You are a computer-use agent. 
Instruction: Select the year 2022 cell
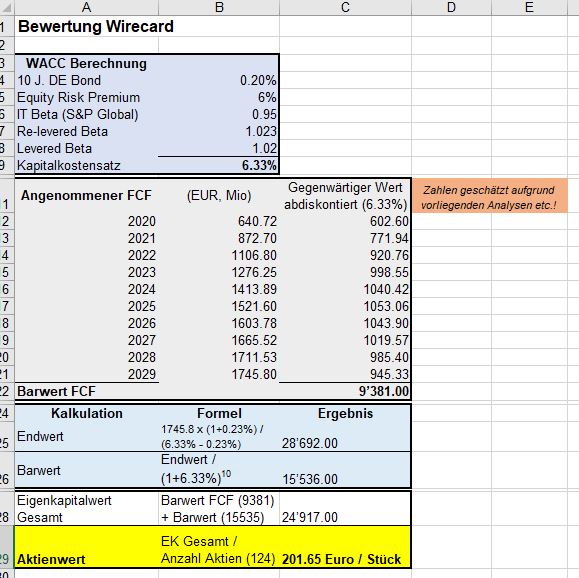(86, 256)
